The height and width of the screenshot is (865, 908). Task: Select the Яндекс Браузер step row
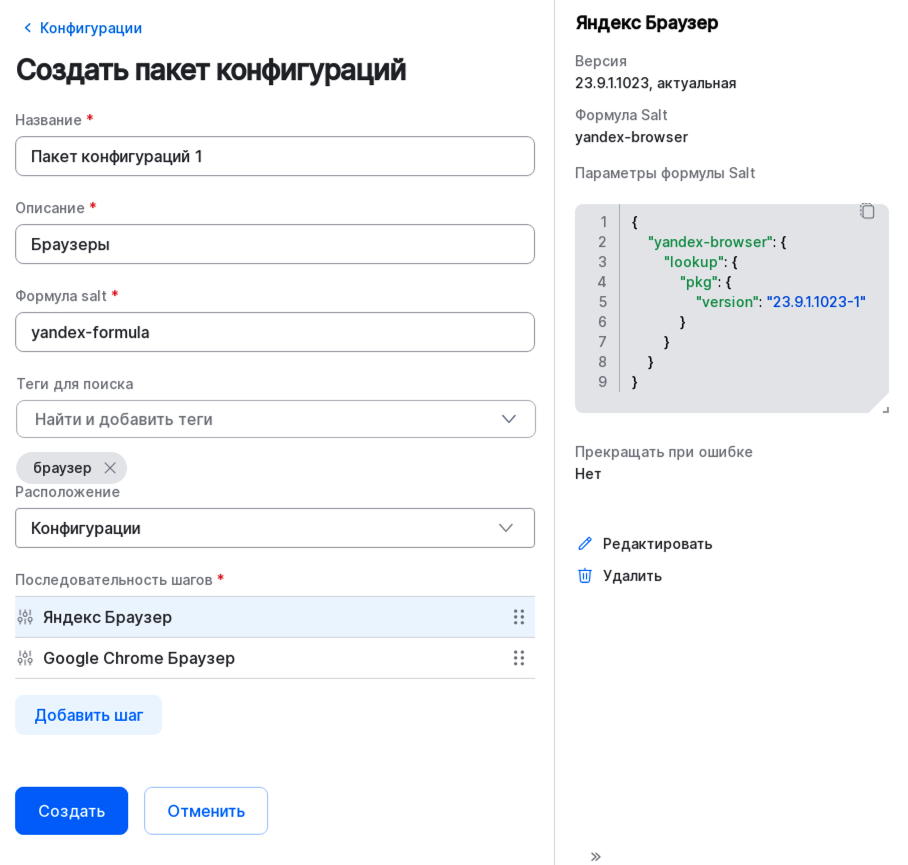pyautogui.click(x=250, y=617)
